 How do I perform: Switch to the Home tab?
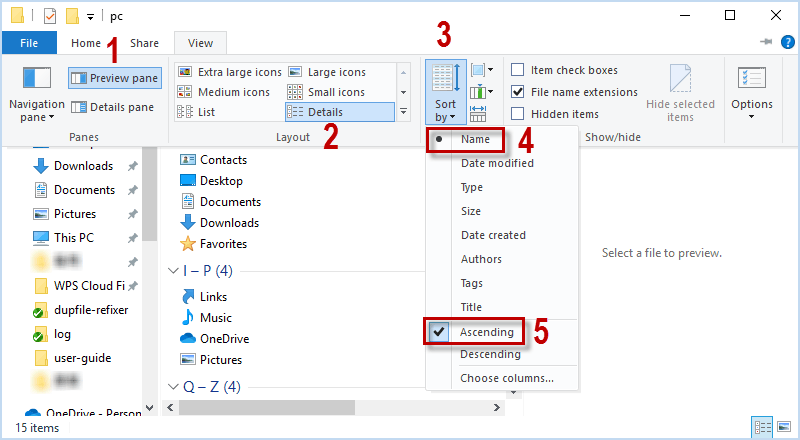click(x=86, y=43)
